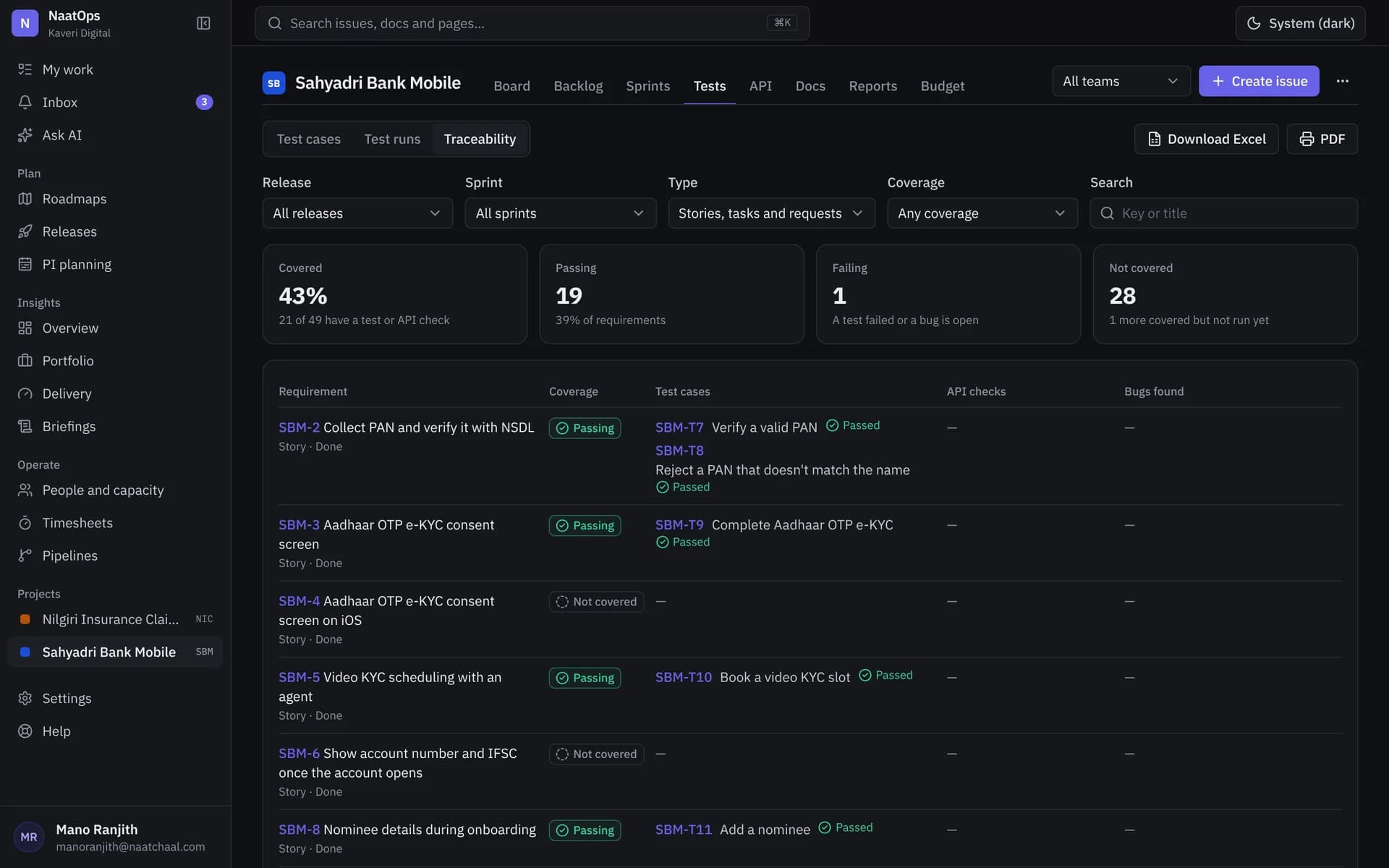Switch to the Backlog tab
1389x868 pixels.
pos(578,86)
